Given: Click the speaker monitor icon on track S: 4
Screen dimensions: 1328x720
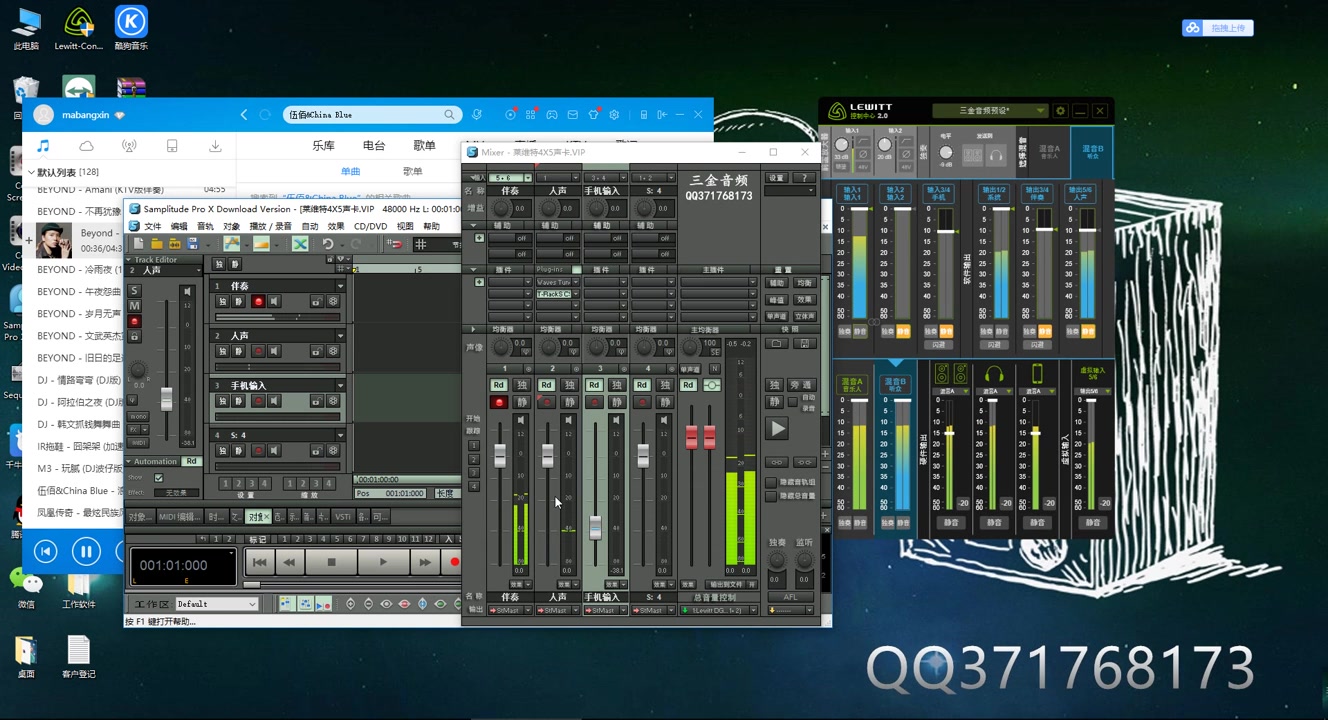Looking at the screenshot, I should coord(274,451).
